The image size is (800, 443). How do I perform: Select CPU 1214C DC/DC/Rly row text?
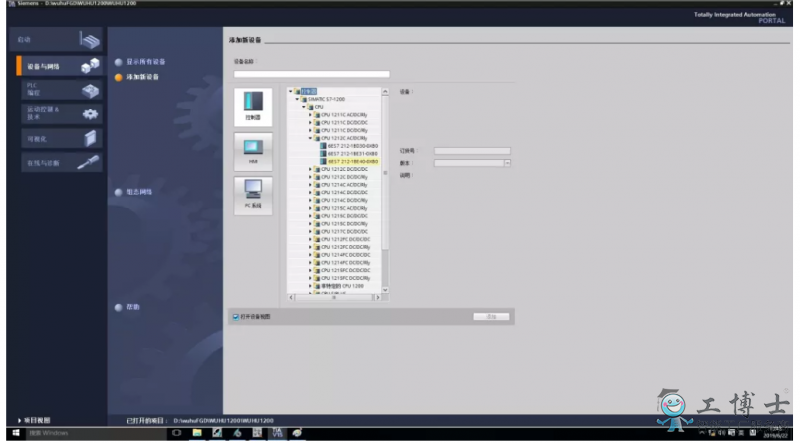click(344, 201)
